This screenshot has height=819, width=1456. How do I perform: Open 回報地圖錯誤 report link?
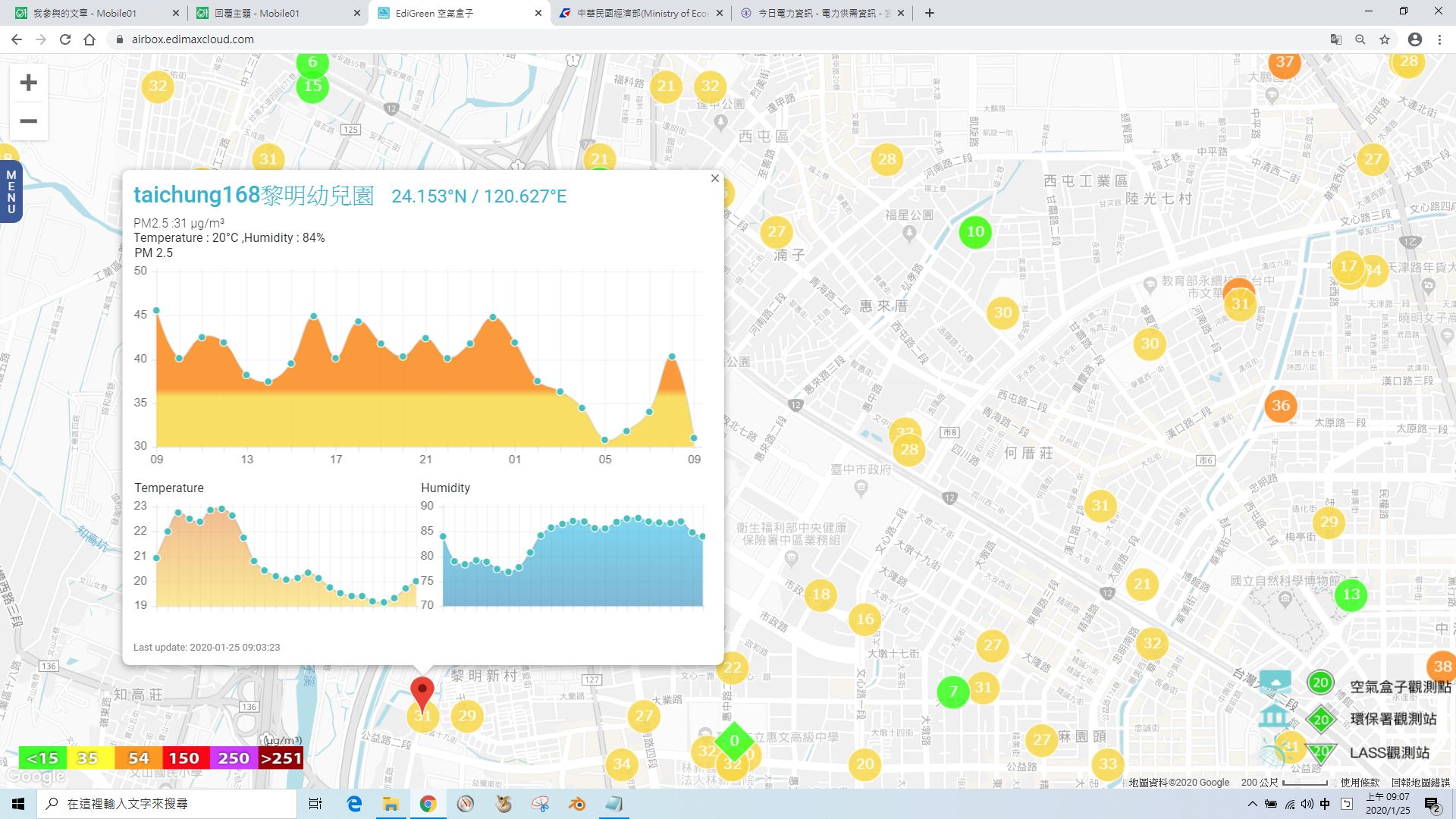(x=1420, y=782)
